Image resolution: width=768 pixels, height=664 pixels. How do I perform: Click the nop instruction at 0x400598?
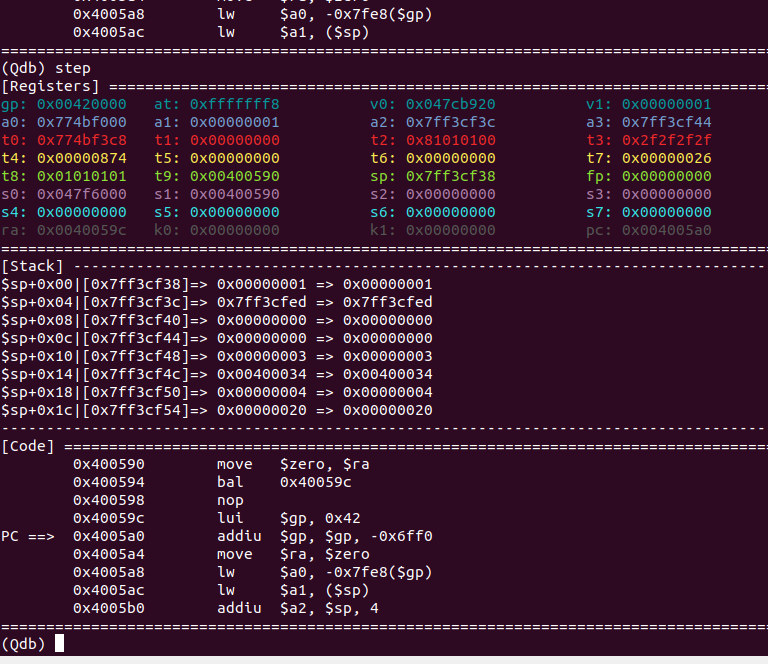point(230,501)
